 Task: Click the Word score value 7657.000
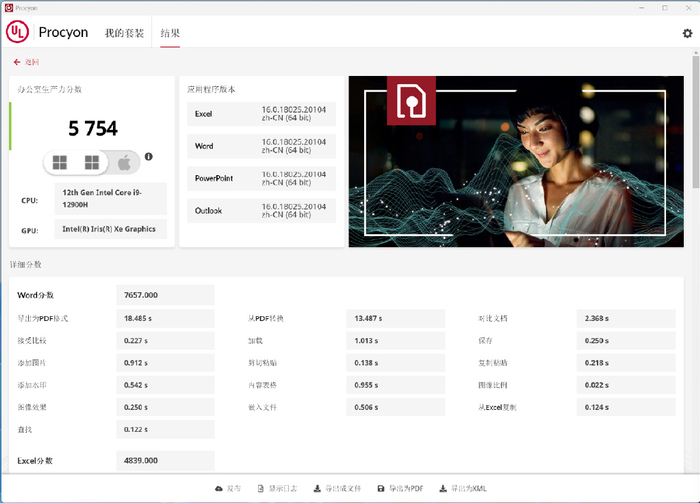165,295
